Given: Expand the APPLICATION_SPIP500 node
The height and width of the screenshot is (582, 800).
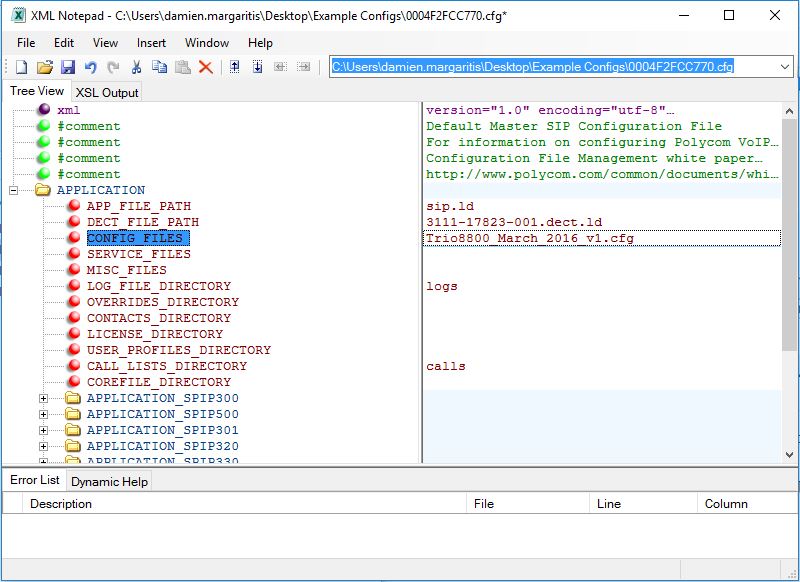Looking at the screenshot, I should pos(43,414).
